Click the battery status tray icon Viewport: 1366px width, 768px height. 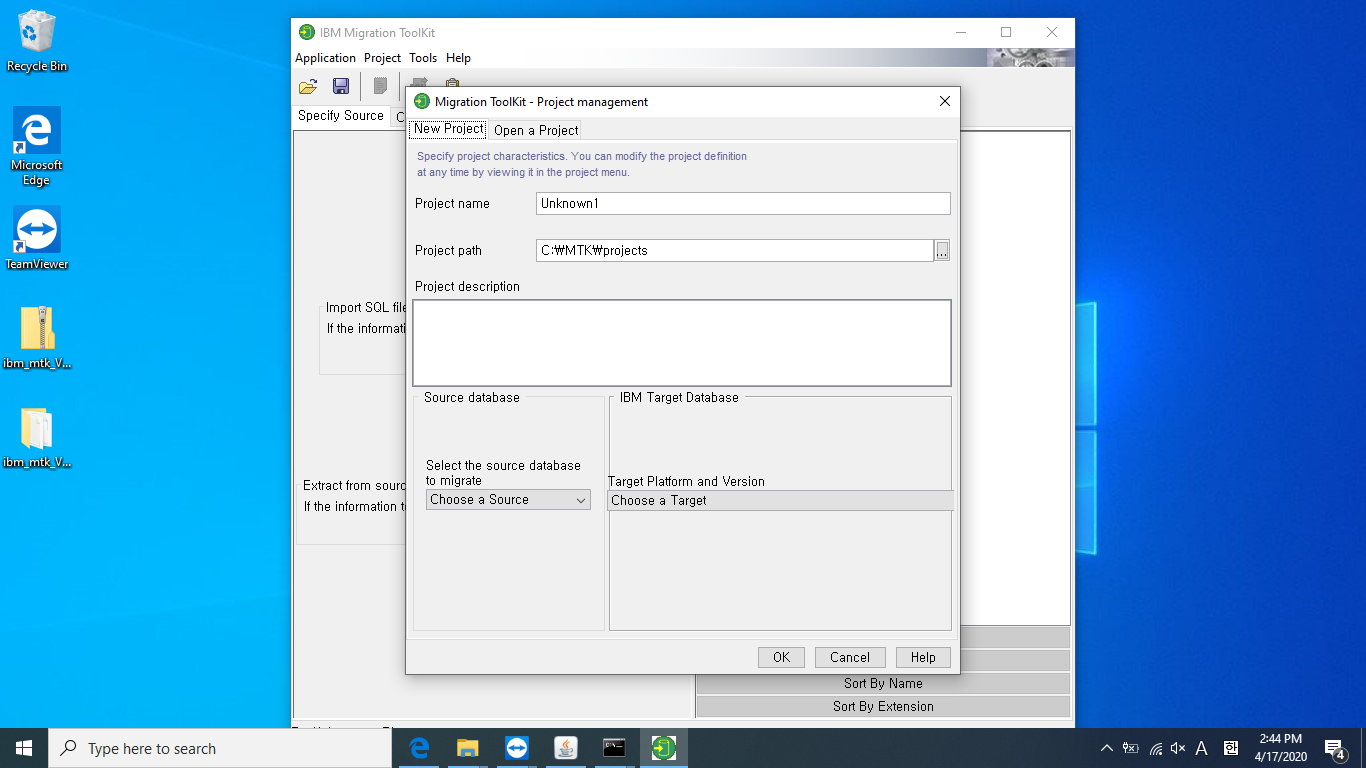(1131, 748)
